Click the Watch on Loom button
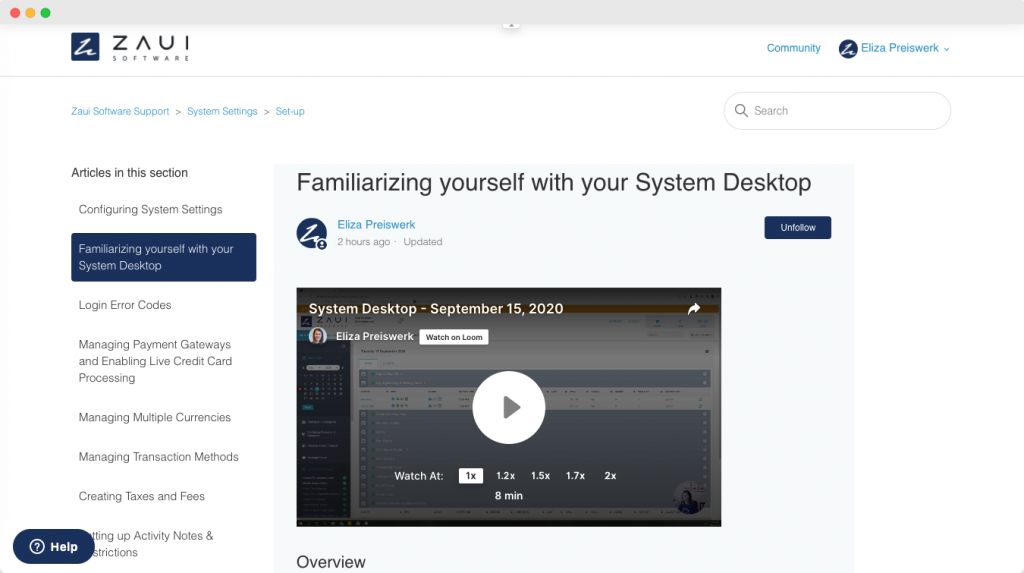This screenshot has height=573, width=1024. pyautogui.click(x=454, y=337)
